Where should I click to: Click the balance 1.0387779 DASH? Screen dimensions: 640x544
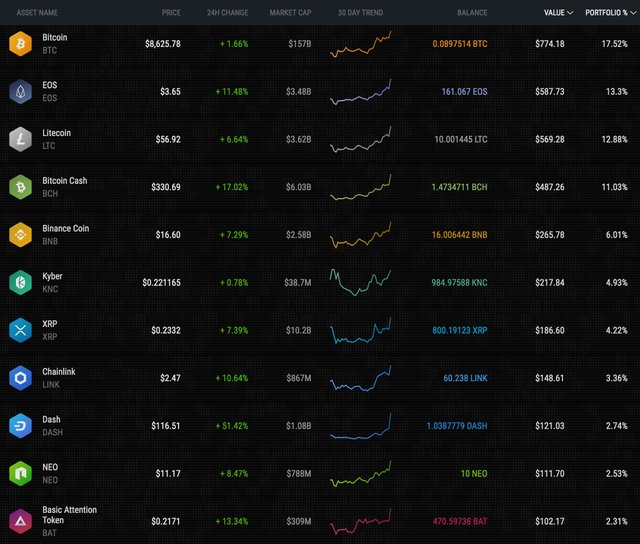[x=457, y=426]
